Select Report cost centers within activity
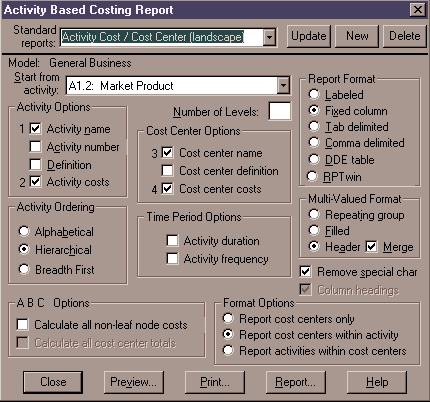This screenshot has width=430, height=402. (228, 334)
